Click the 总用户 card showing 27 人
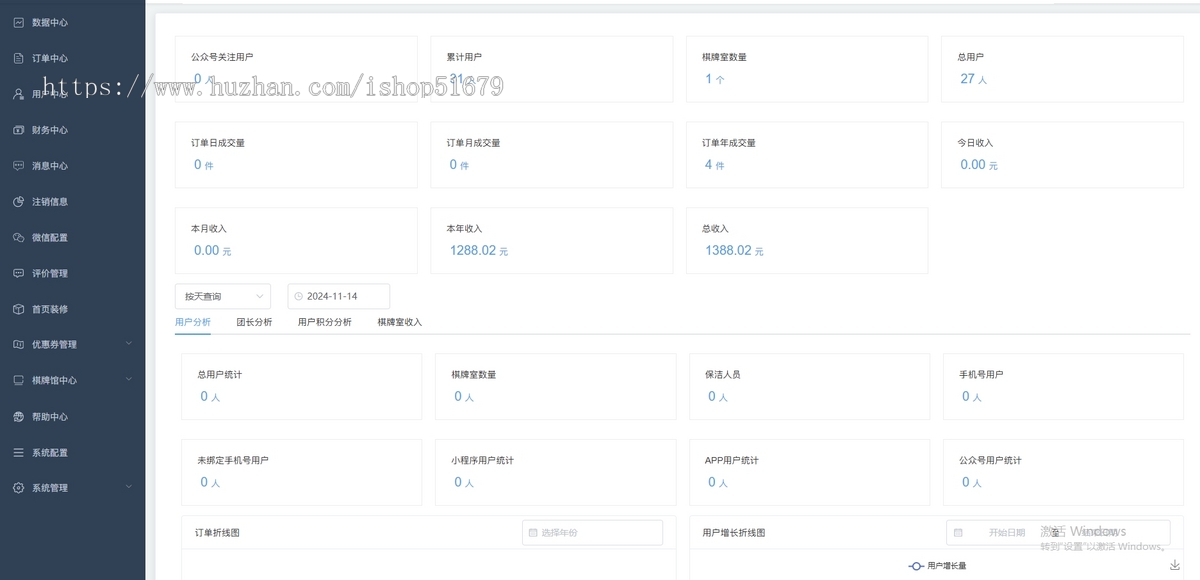This screenshot has height=580, width=1200. 1062,69
